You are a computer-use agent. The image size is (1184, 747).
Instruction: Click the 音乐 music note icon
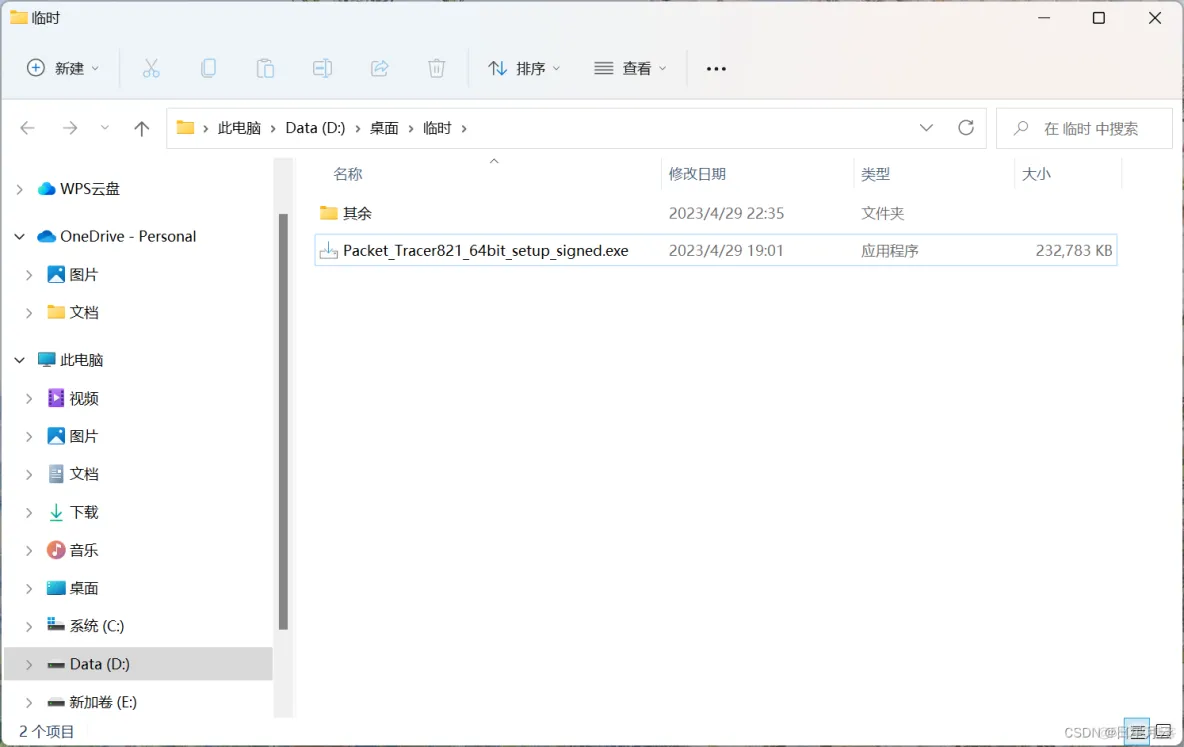click(56, 550)
